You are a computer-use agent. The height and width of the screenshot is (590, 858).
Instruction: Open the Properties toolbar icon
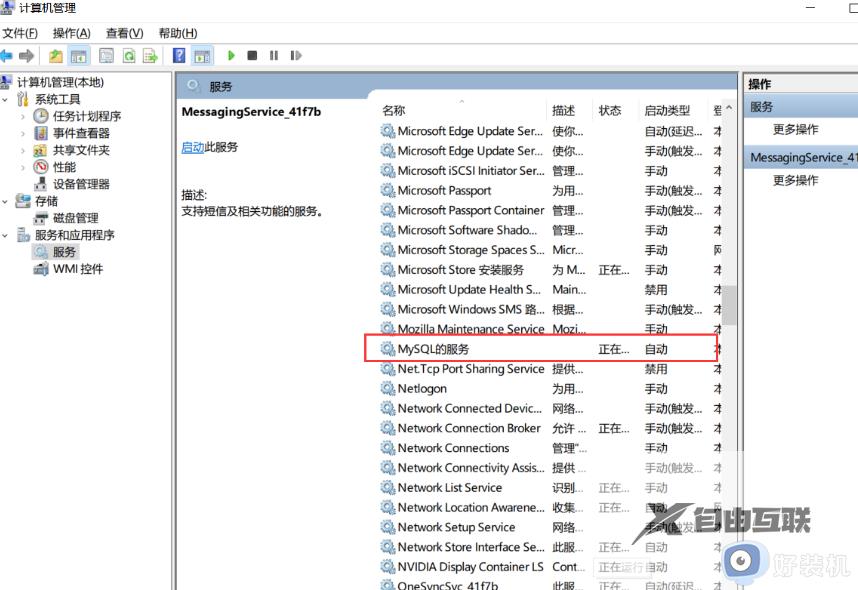pyautogui.click(x=107, y=55)
